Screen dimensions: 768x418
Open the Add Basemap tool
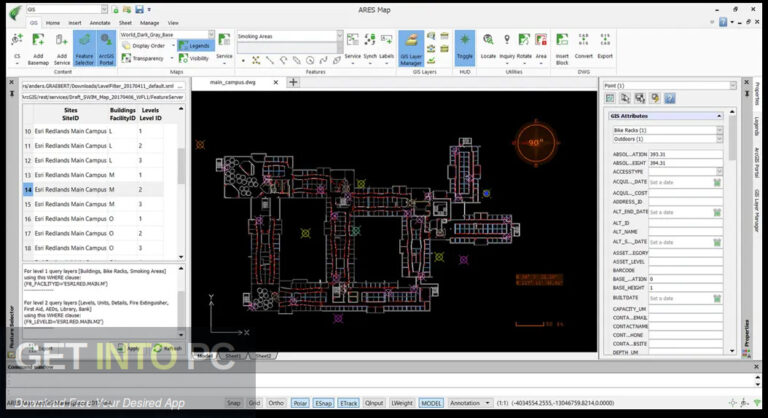(38, 49)
